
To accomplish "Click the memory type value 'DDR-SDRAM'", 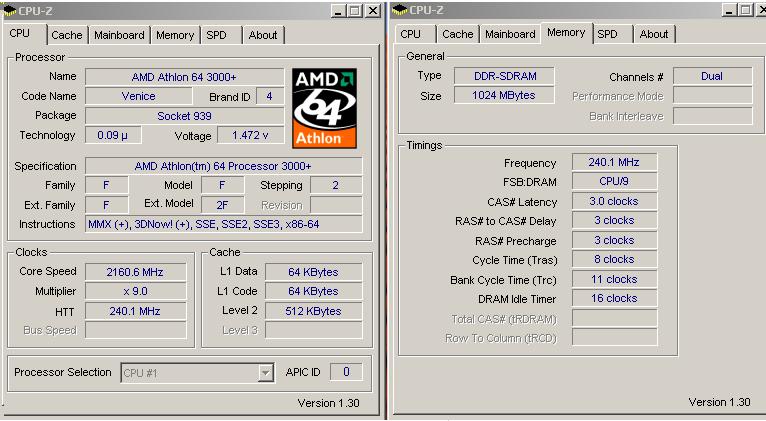I will 505,76.
